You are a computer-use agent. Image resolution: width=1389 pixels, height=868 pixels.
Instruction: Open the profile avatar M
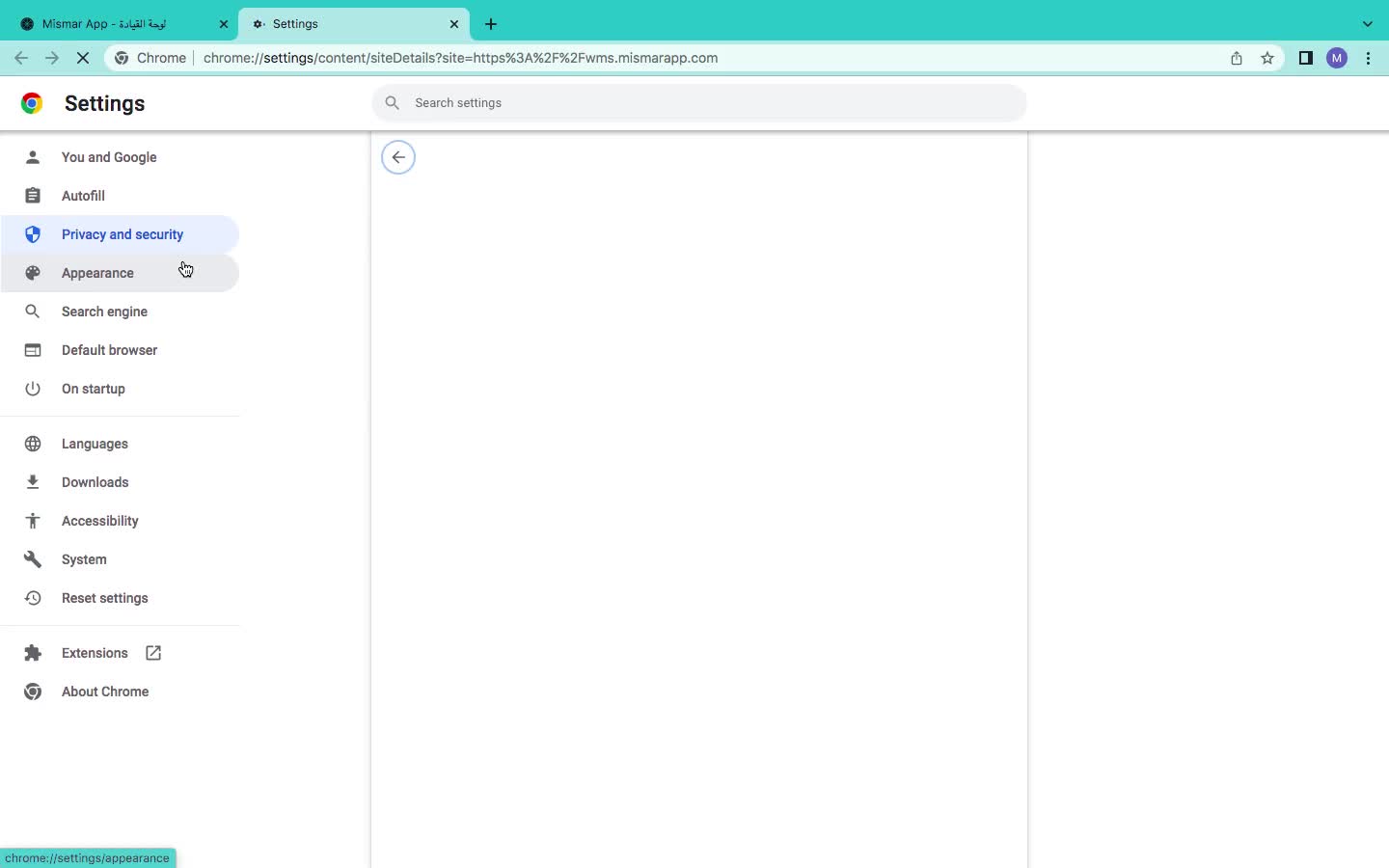(x=1336, y=58)
